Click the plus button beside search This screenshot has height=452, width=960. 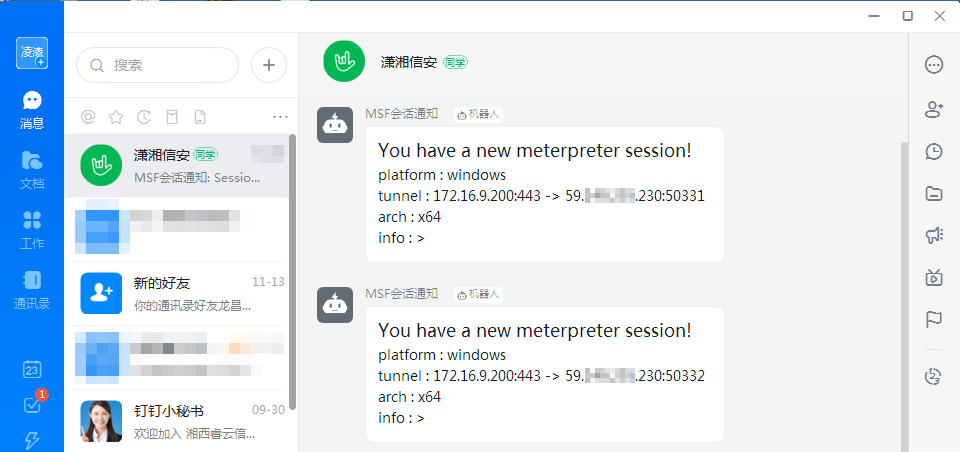(x=269, y=65)
